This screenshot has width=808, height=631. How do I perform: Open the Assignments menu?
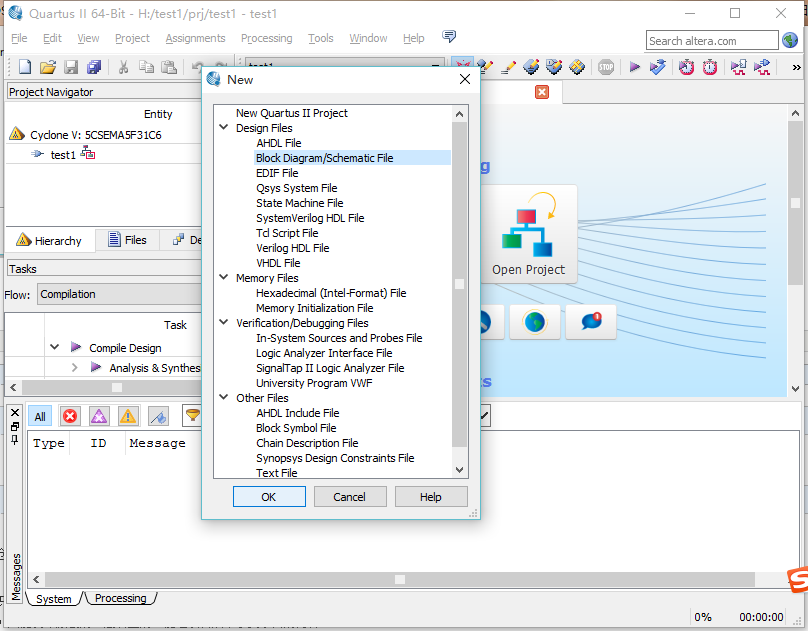(x=195, y=38)
